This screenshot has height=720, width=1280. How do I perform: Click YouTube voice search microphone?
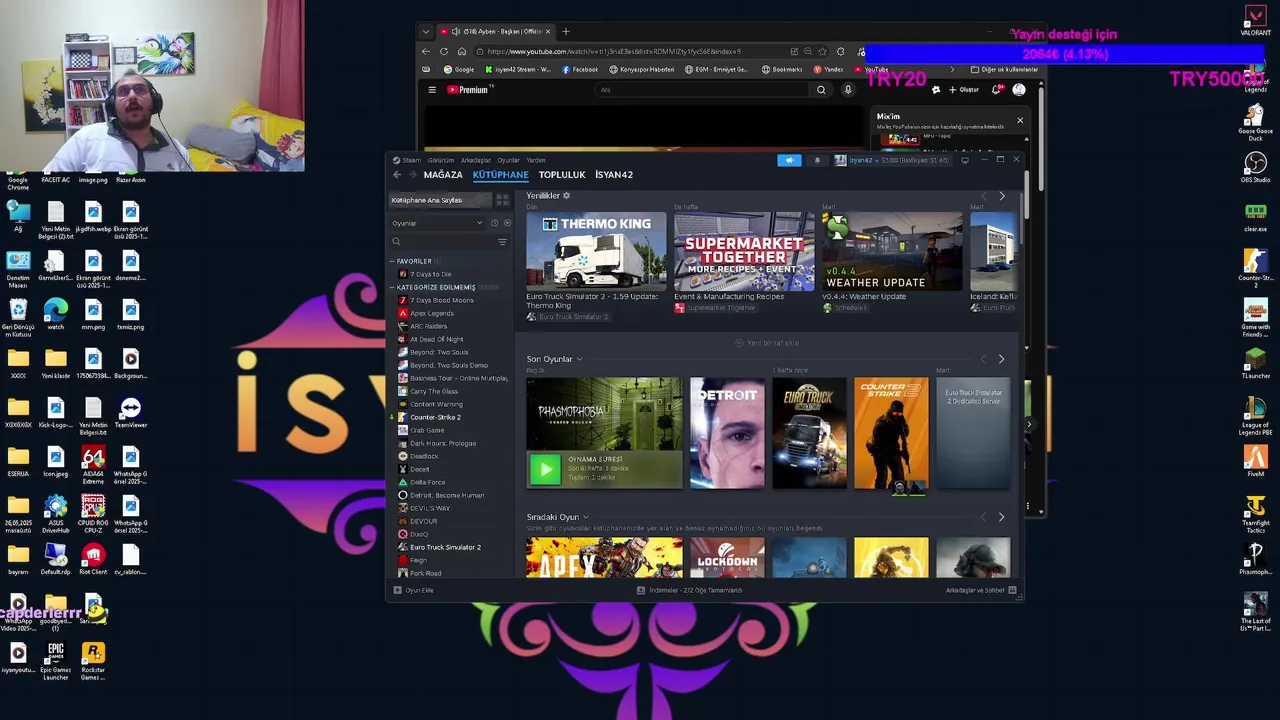848,90
